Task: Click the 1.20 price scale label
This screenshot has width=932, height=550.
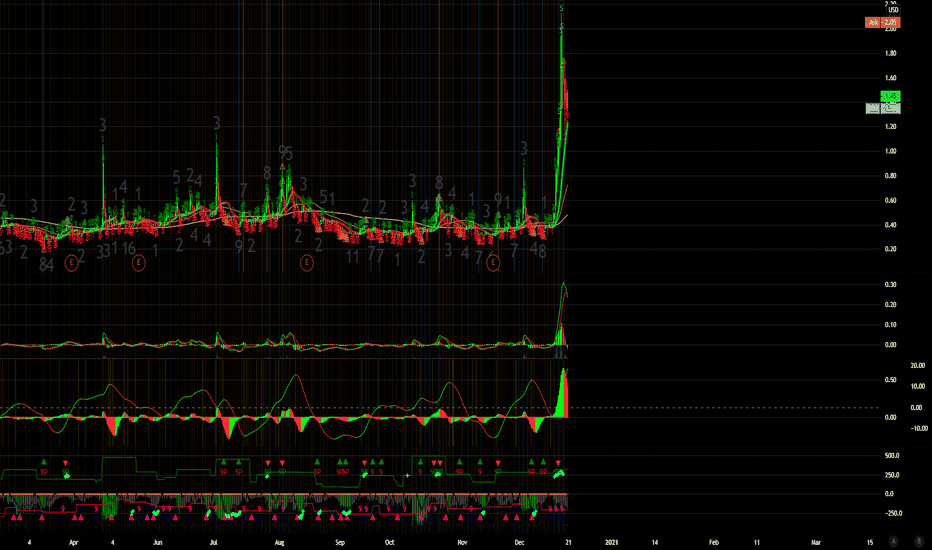Action: click(890, 127)
